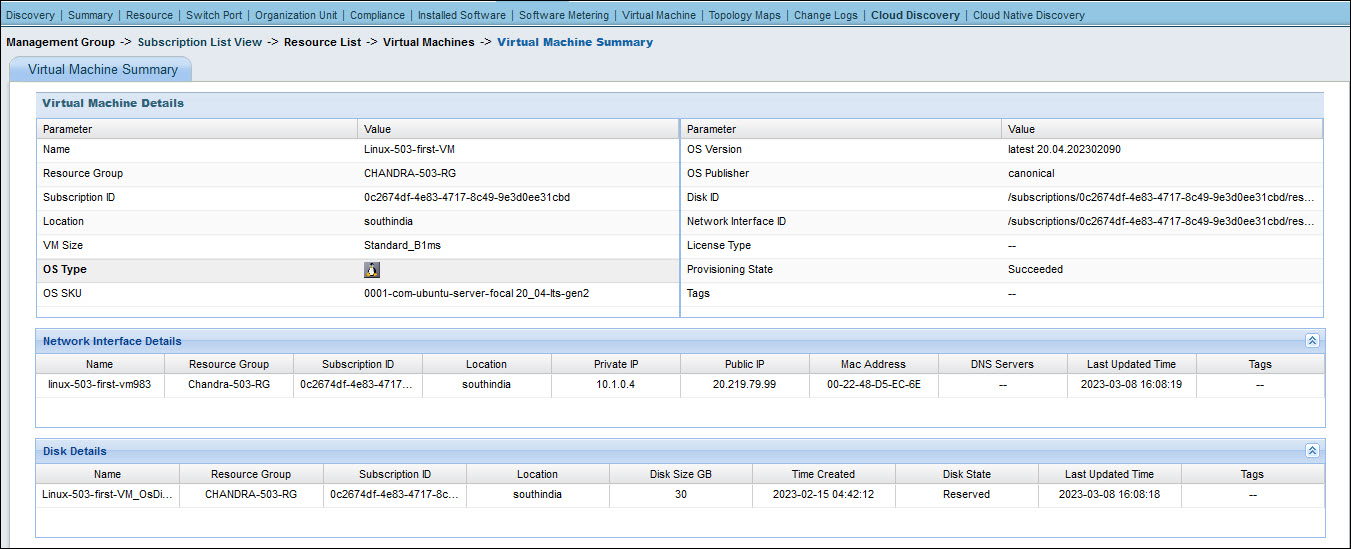
Task: Click the CHANDRA-503-RG value in Virtual Machine Details
Action: coord(410,174)
